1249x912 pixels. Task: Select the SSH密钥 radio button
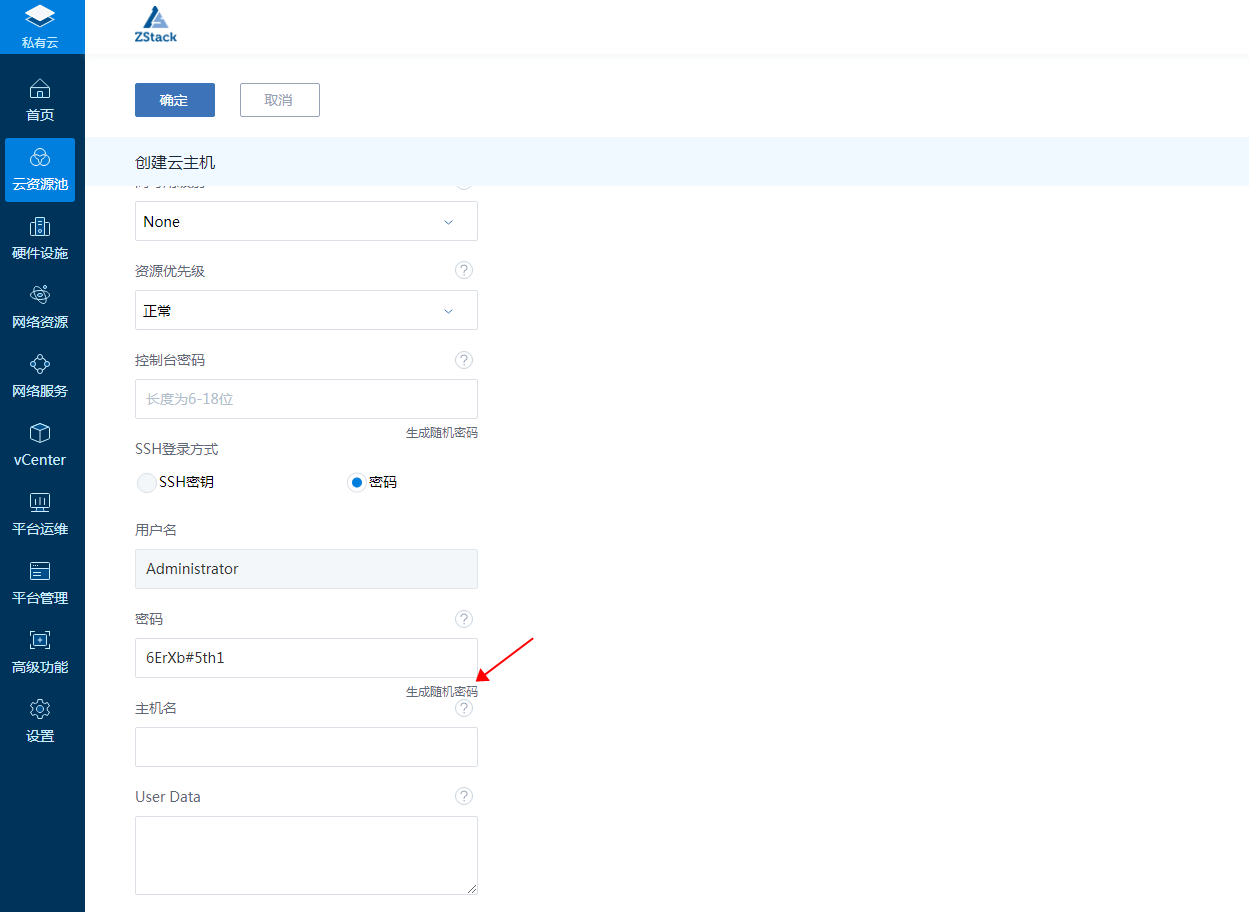(x=146, y=482)
